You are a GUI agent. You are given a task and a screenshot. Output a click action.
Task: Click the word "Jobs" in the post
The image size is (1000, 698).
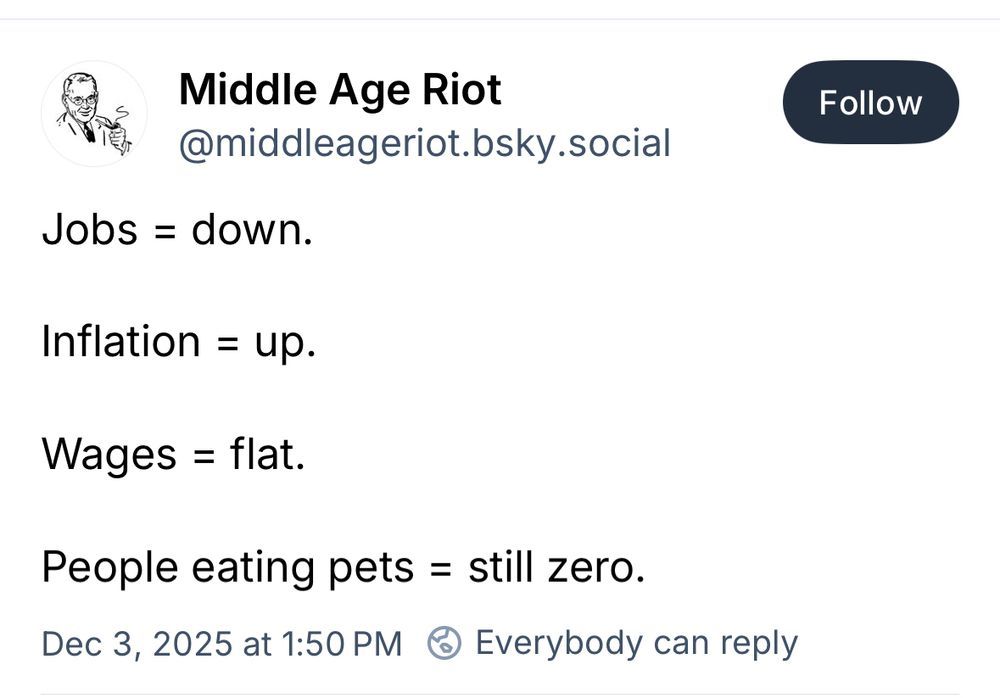pyautogui.click(x=90, y=230)
